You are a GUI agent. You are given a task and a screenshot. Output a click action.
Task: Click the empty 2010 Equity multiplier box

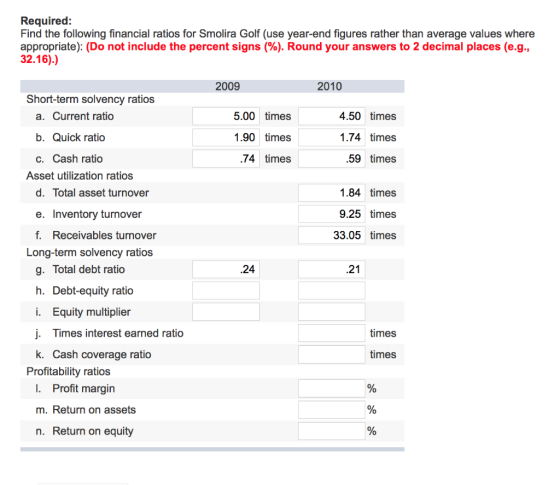tap(332, 312)
